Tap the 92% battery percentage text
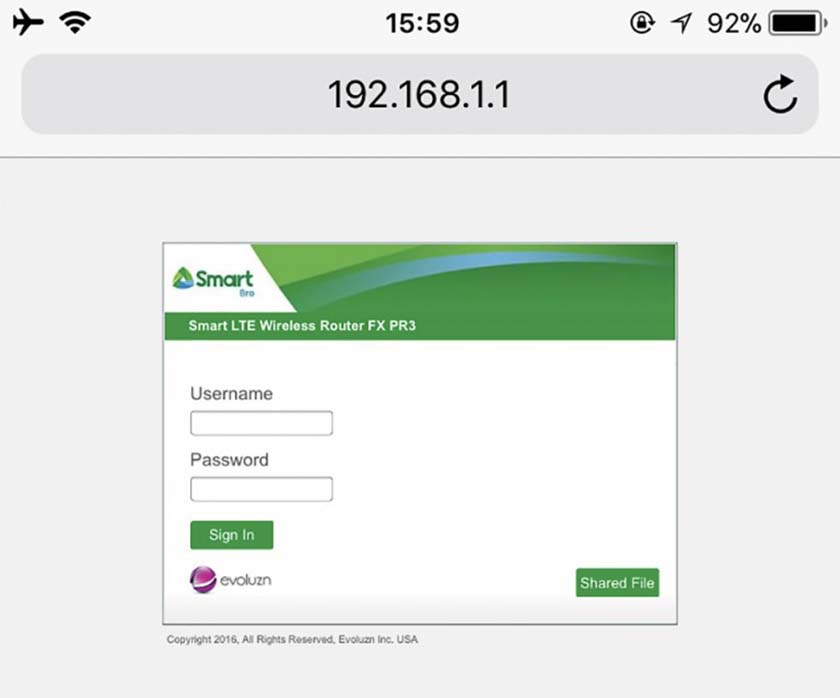 734,23
